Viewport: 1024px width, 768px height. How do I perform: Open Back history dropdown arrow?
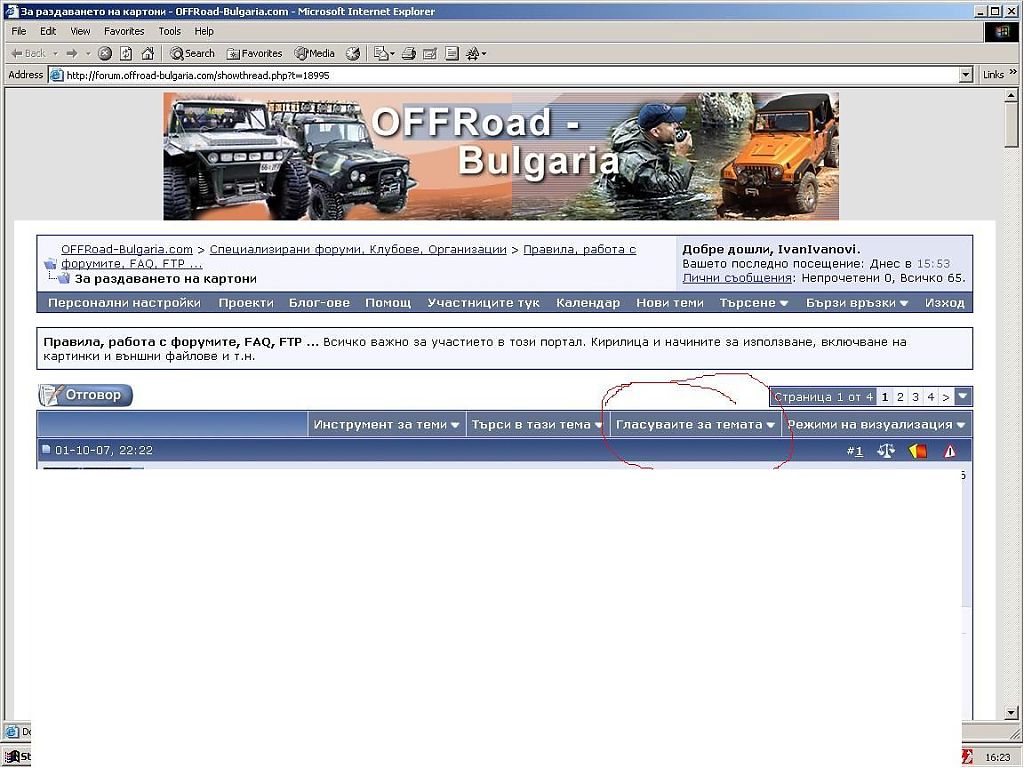[56, 54]
